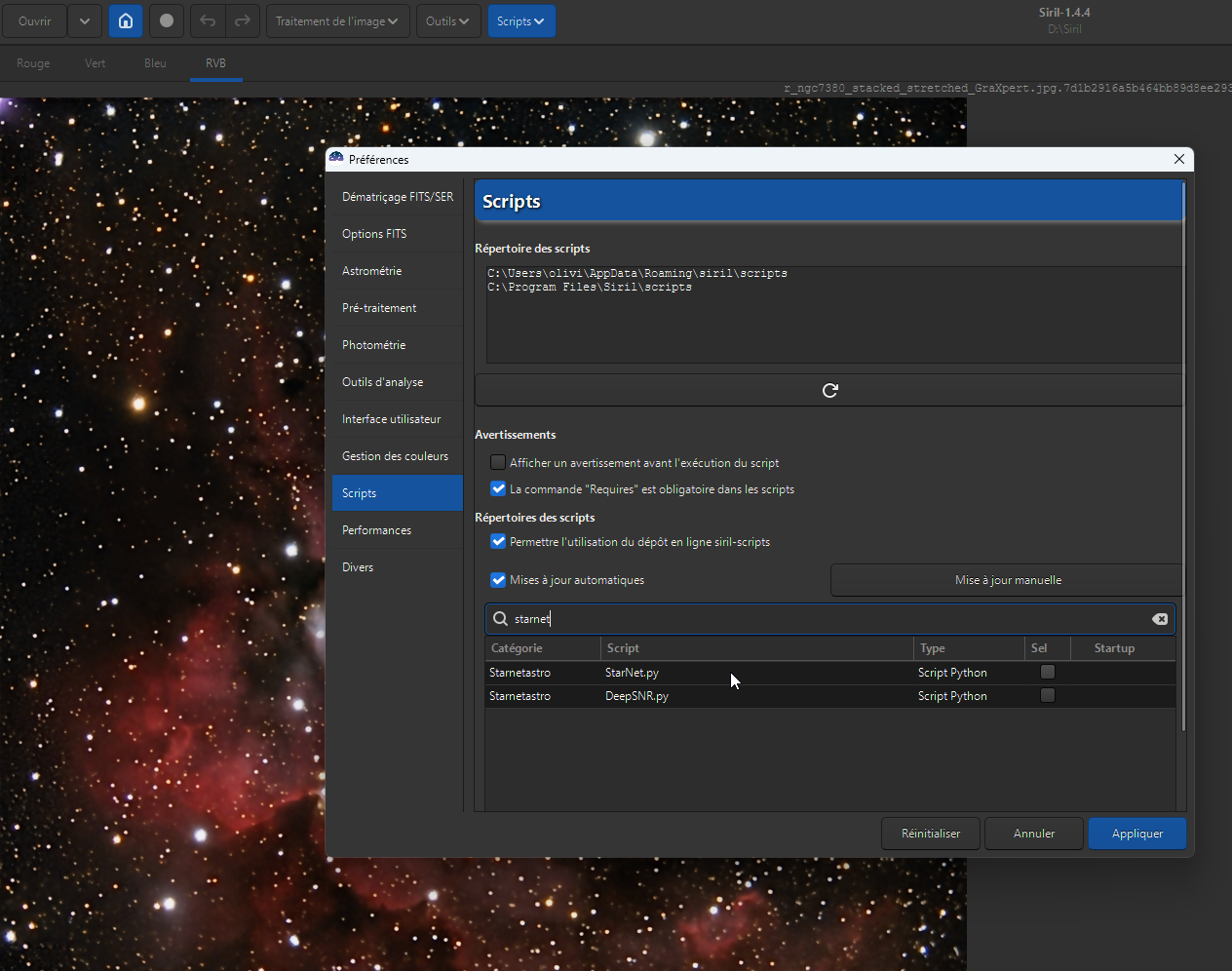Click the Annuler button
1232x971 pixels.
[1034, 834]
